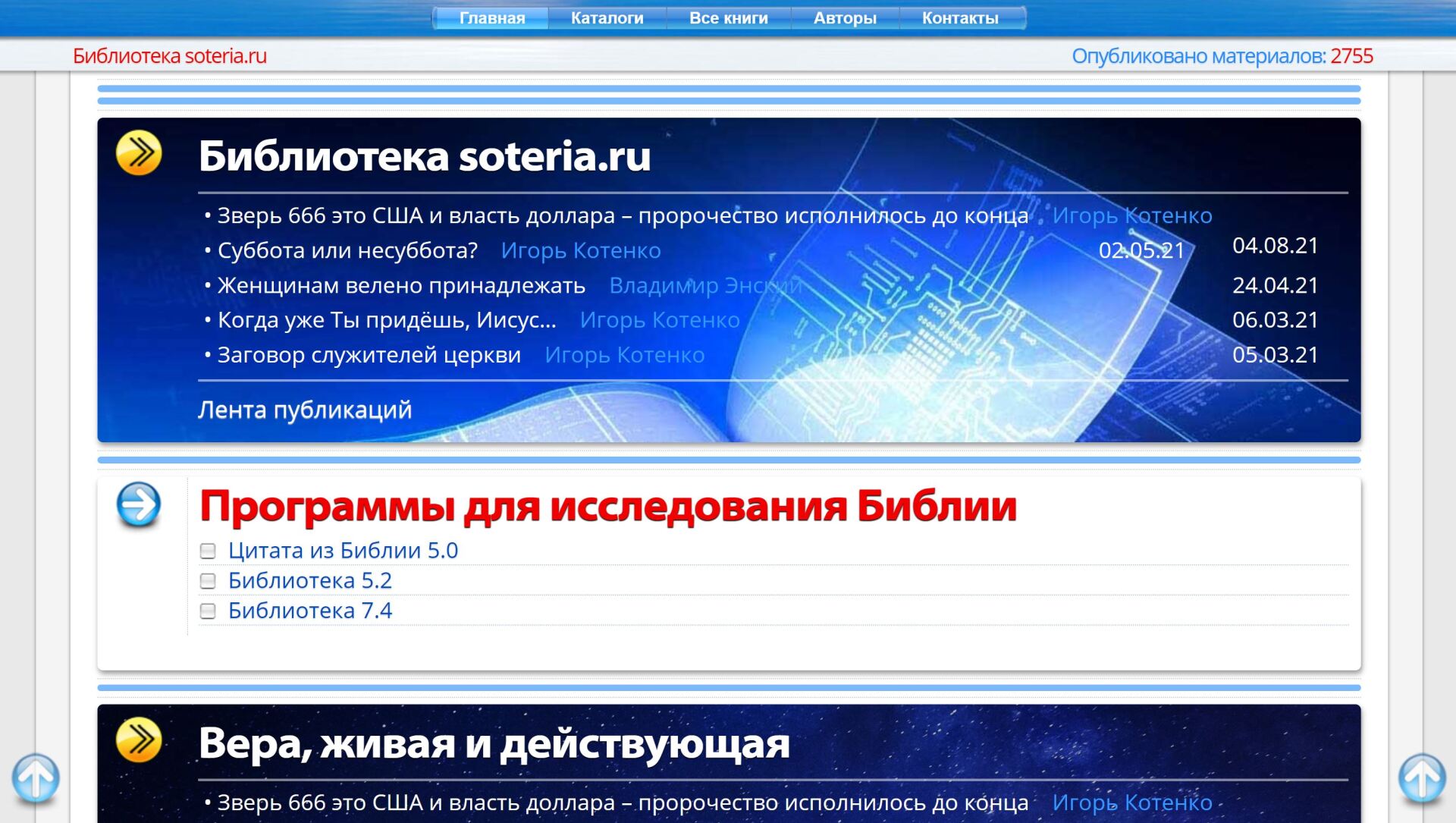Click author Владимир Энский
The image size is (1456, 823).
point(706,285)
